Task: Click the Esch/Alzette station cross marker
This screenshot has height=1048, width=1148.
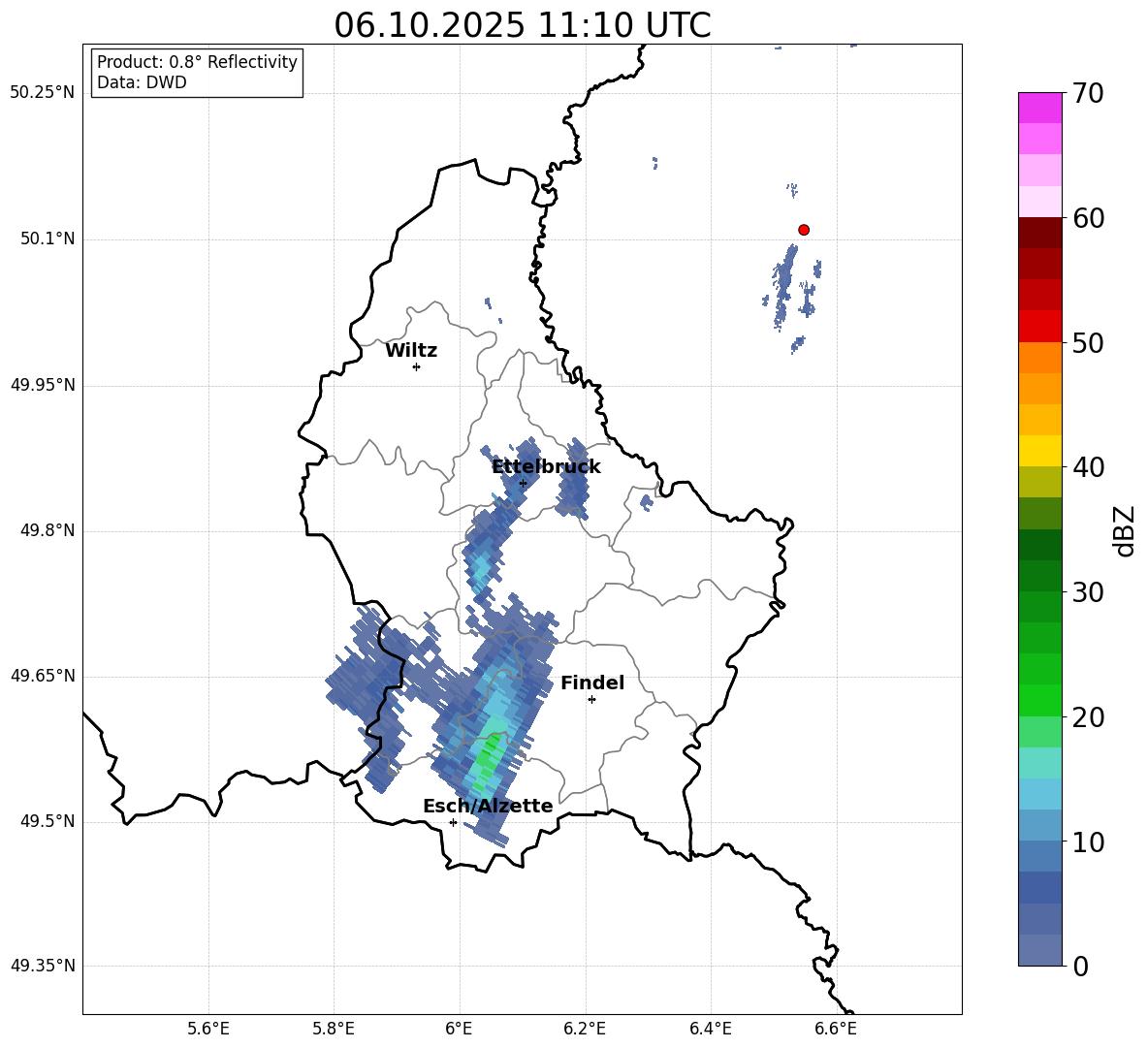Action: (453, 822)
